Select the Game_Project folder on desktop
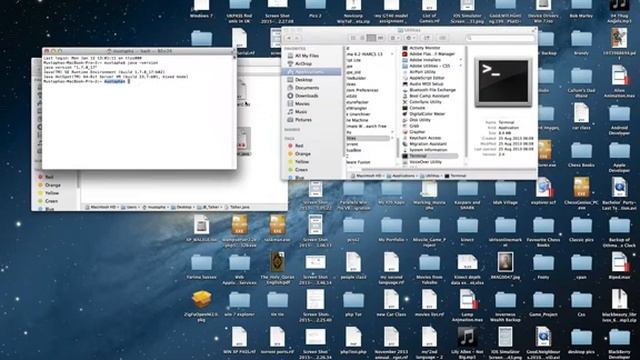This screenshot has width=640, height=360. click(x=543, y=304)
